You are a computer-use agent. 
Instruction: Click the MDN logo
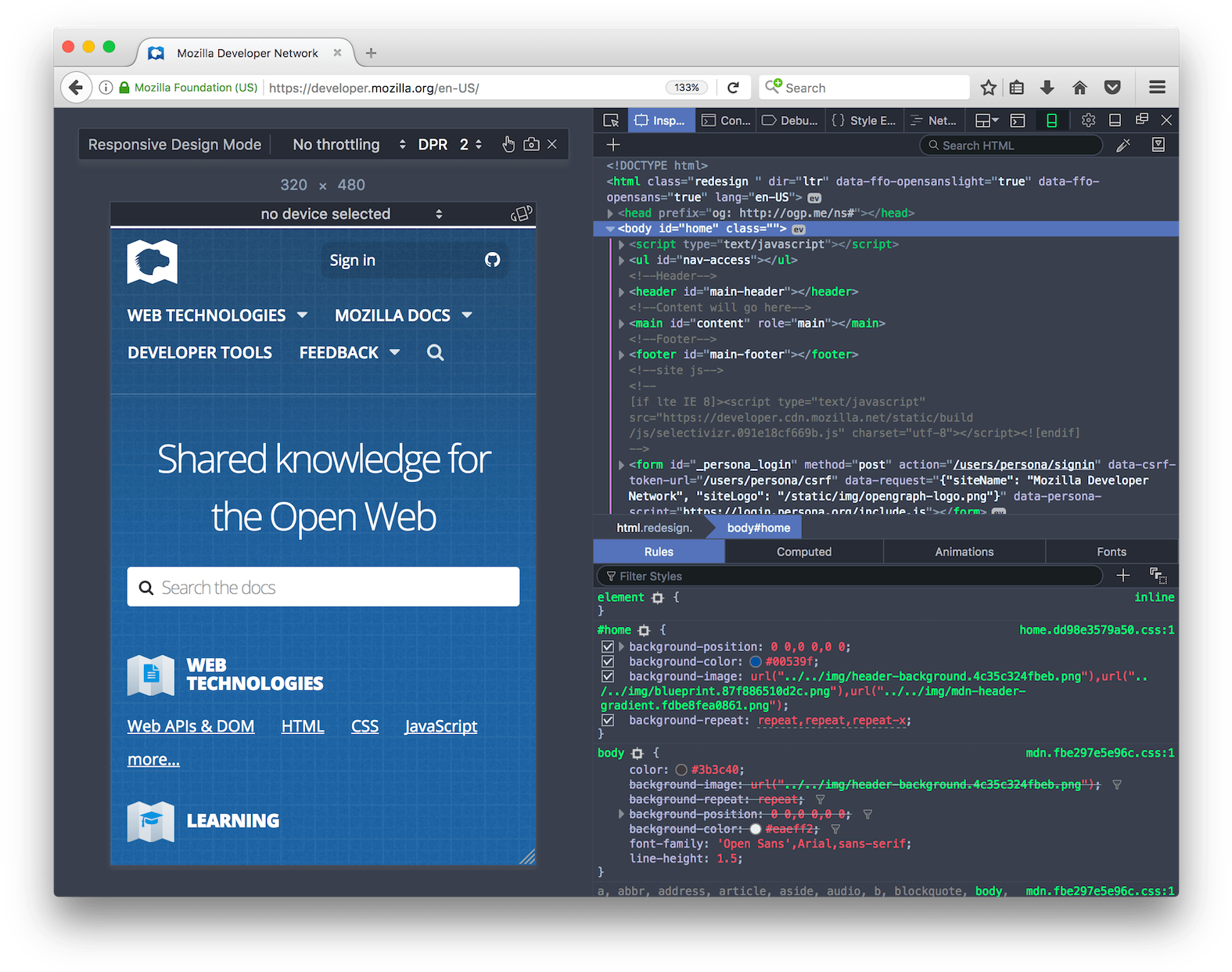[153, 261]
